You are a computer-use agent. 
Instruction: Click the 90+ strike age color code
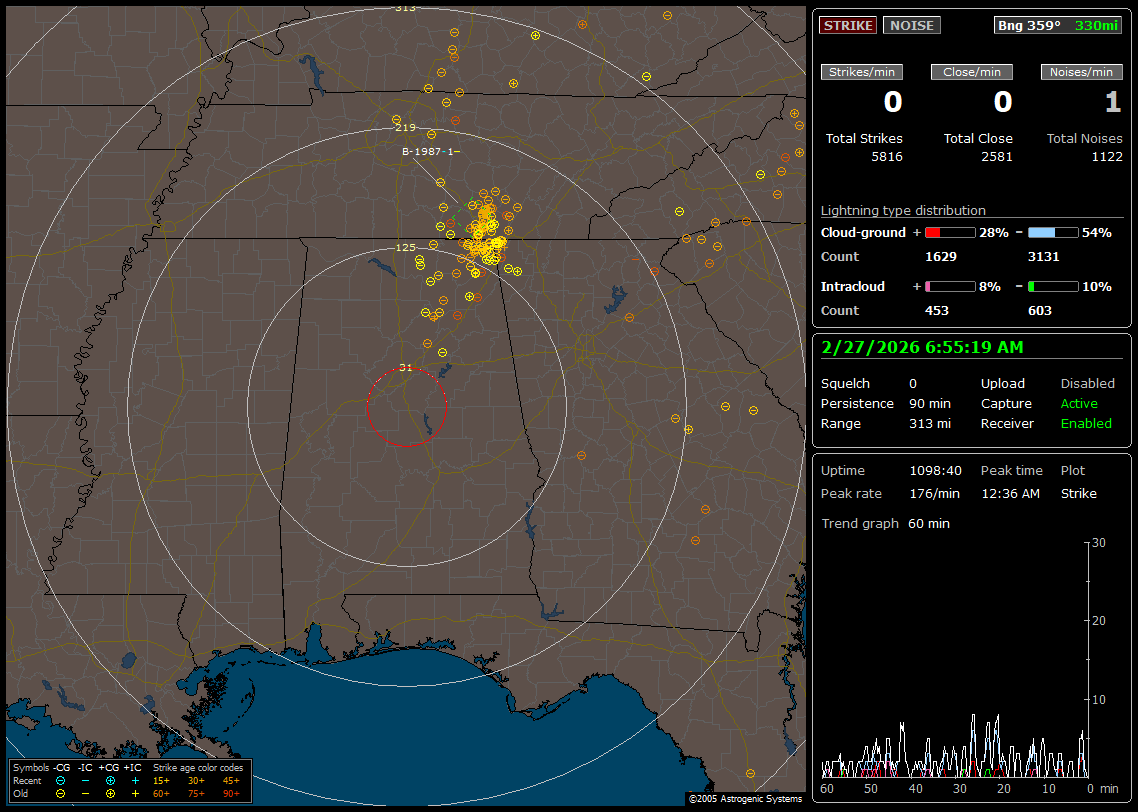pyautogui.click(x=231, y=793)
